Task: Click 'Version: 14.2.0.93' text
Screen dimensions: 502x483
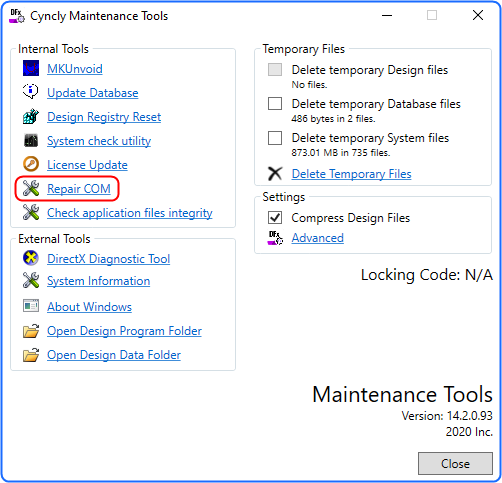Action: (447, 416)
